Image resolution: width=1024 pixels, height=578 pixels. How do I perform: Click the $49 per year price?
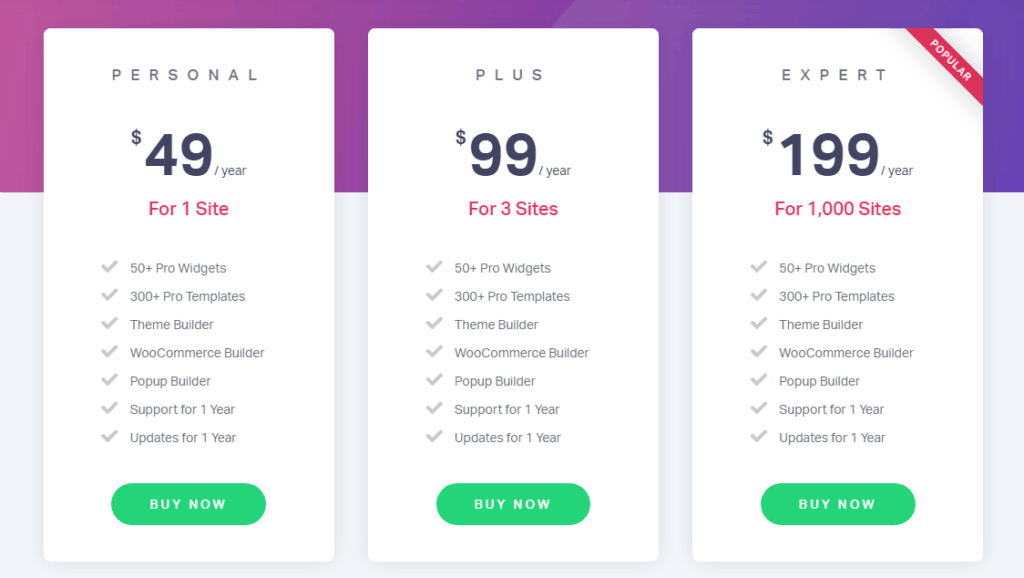tap(188, 154)
